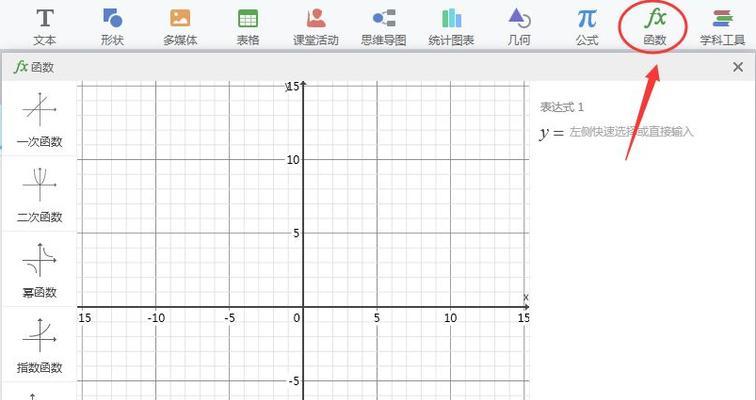Close the 函数 panel
This screenshot has width=756, height=400.
coord(738,67)
